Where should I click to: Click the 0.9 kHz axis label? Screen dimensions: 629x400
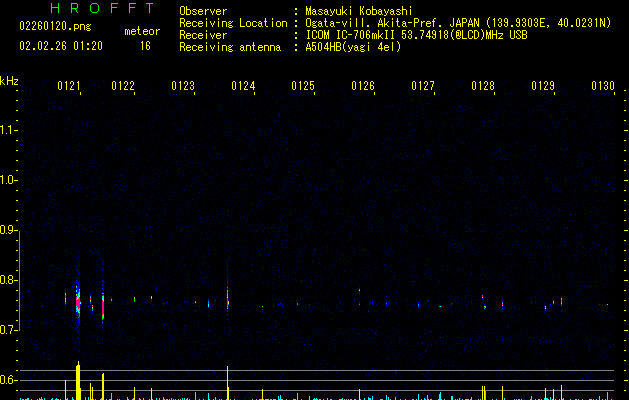tap(8, 230)
